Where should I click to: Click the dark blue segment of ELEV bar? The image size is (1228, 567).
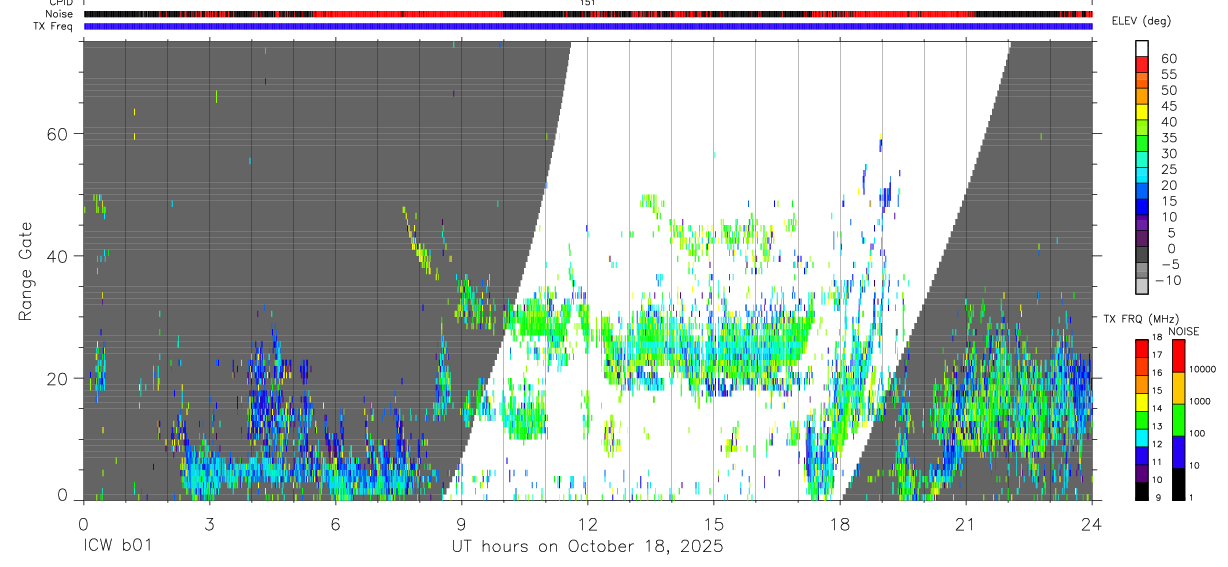tap(1142, 209)
